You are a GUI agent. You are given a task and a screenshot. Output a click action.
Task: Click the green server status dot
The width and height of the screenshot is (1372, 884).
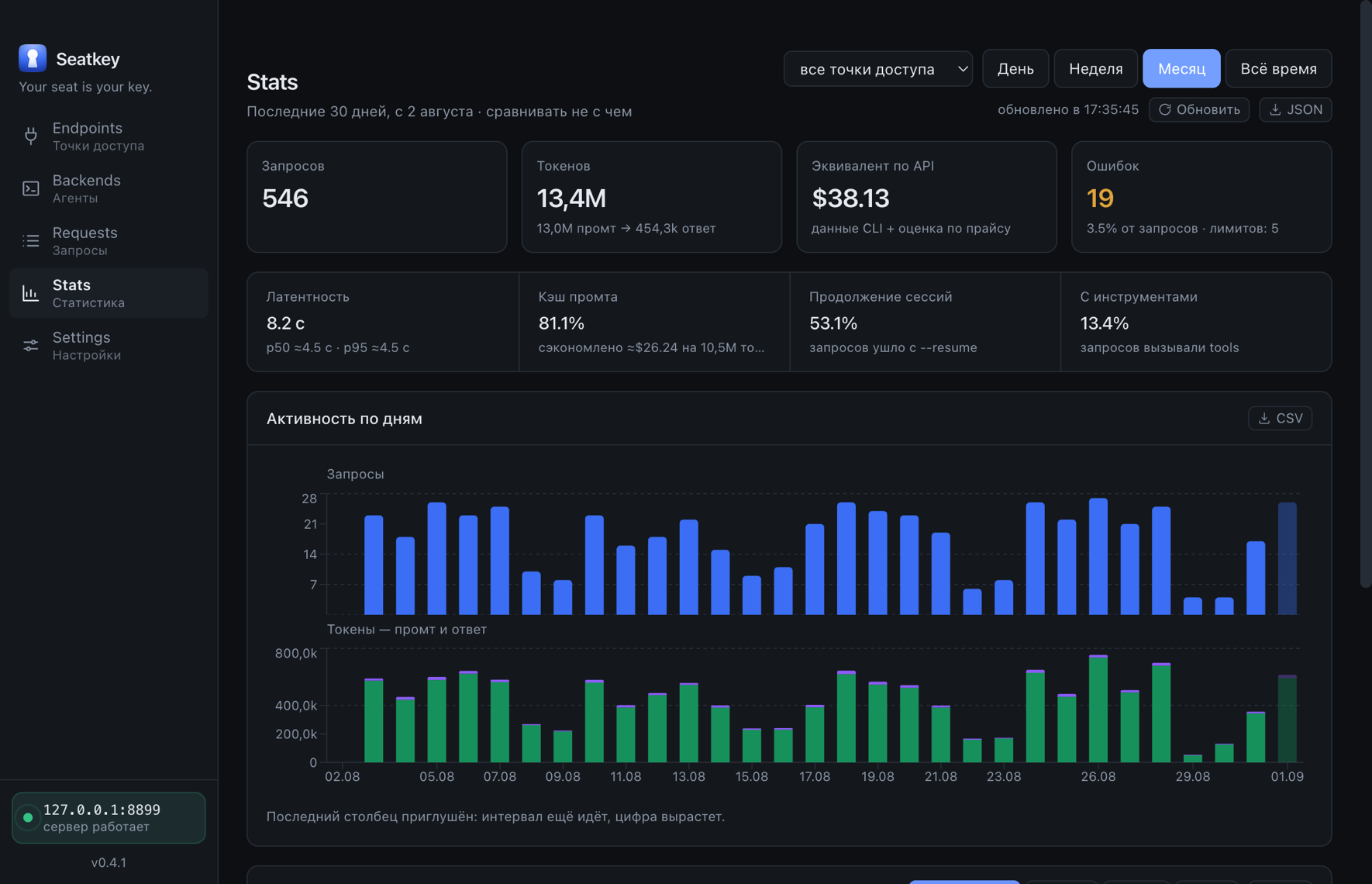(x=28, y=817)
